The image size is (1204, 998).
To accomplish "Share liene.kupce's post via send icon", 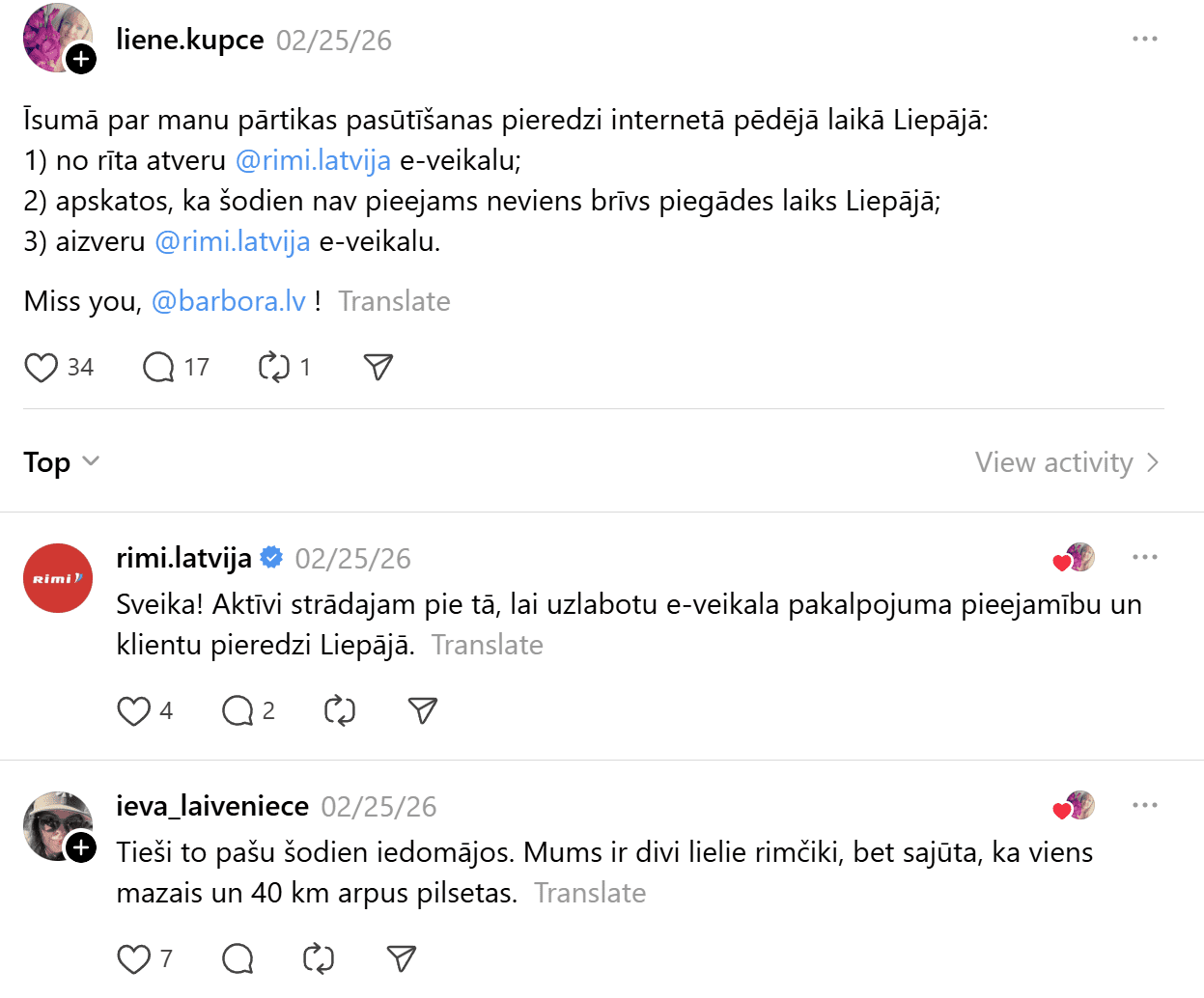I will click(378, 367).
